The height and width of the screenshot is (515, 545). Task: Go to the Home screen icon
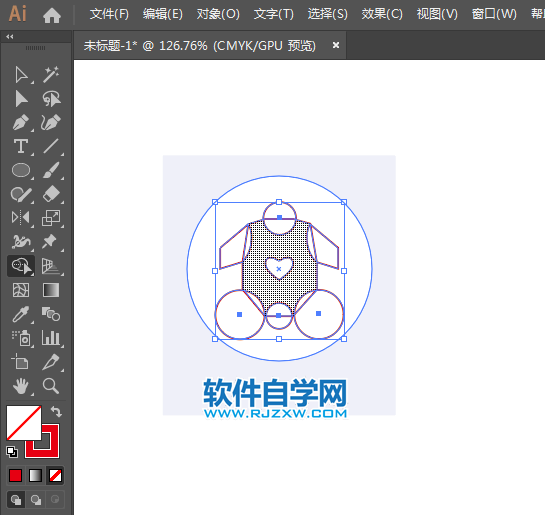coord(52,15)
